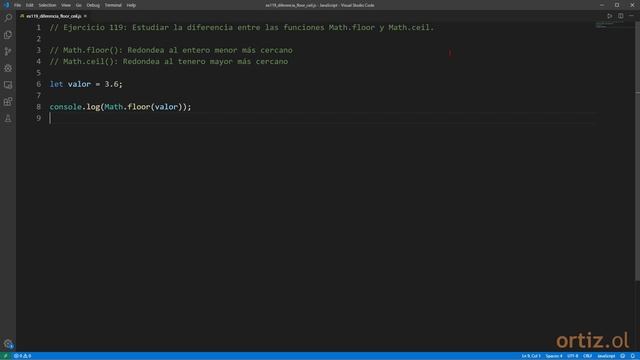Screen dimensions: 640x360
Task: Open the Search view in activity bar
Action: point(8,18)
